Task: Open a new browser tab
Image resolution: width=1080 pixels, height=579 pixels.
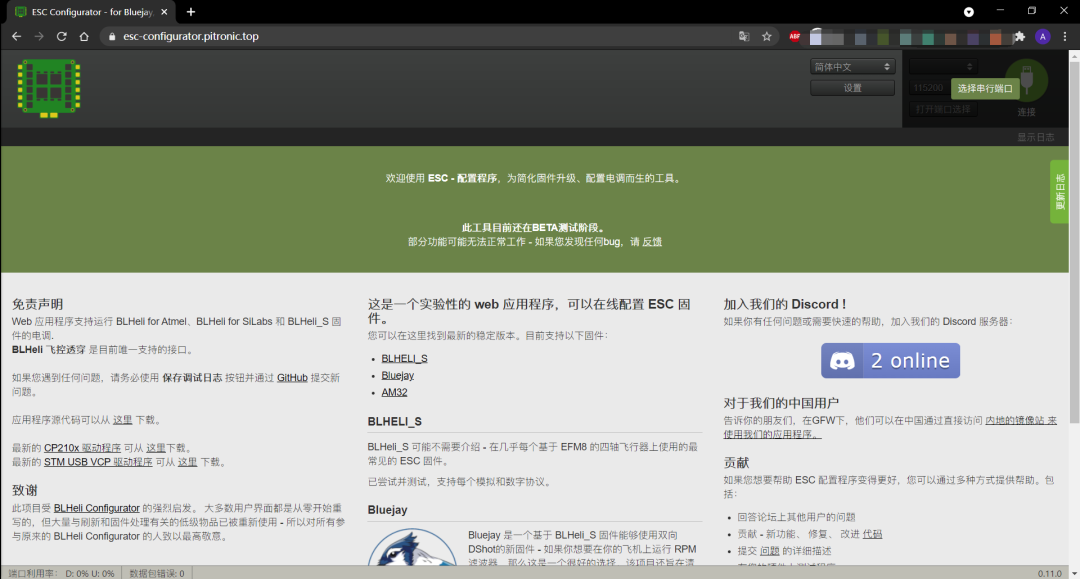Action: pyautogui.click(x=191, y=12)
